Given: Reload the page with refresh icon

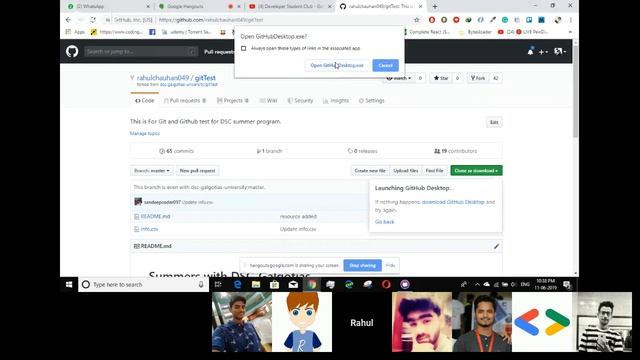Looking at the screenshot, I should [x=93, y=20].
